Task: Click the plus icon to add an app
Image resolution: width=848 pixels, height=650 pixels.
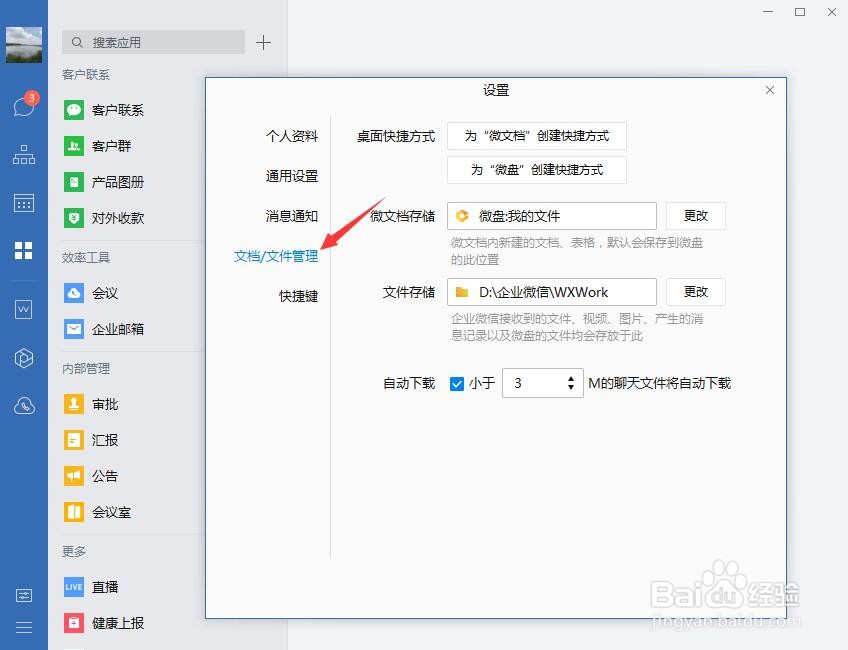Action: coord(263,42)
